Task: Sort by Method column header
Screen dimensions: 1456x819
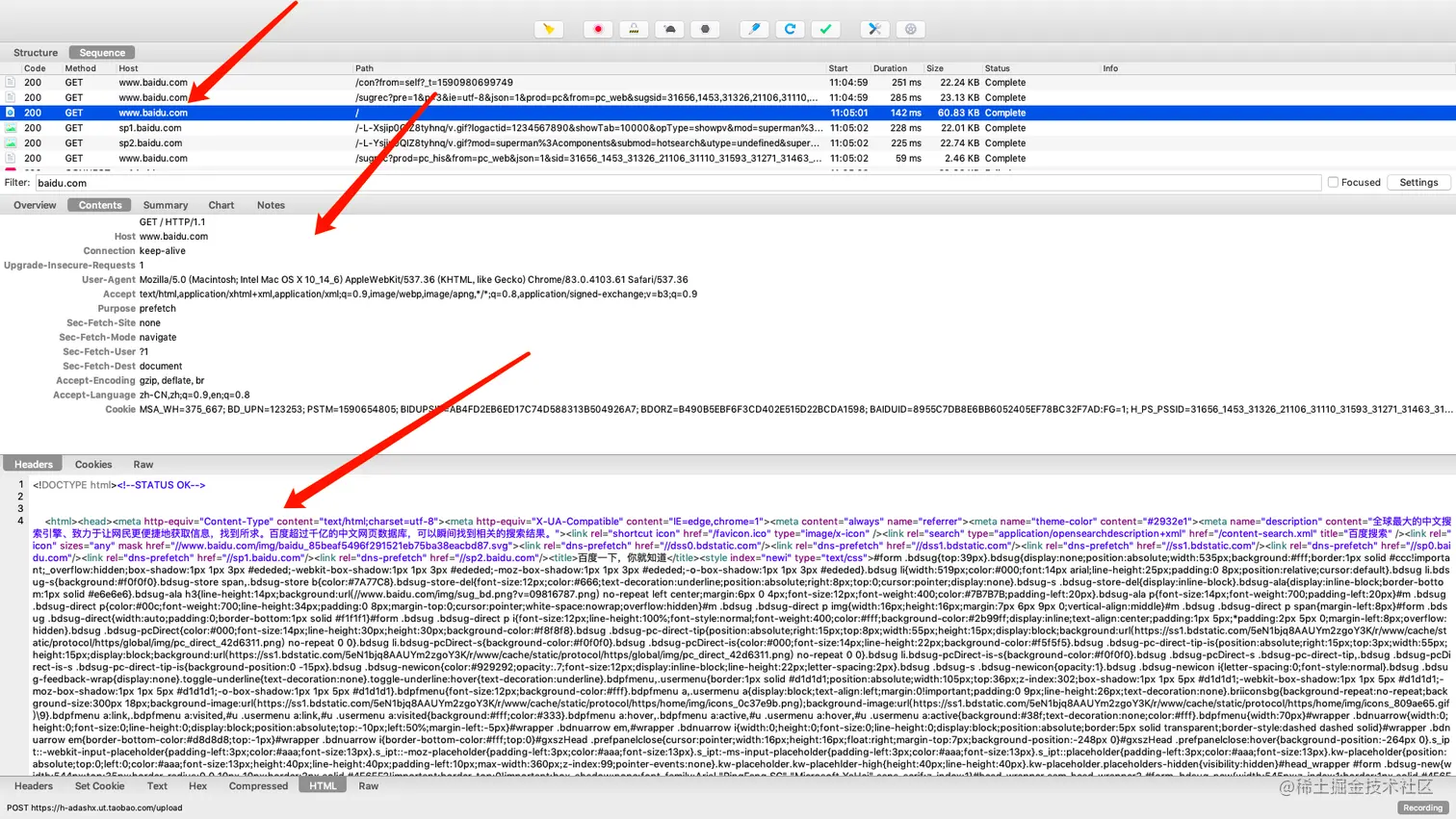Action: (81, 68)
